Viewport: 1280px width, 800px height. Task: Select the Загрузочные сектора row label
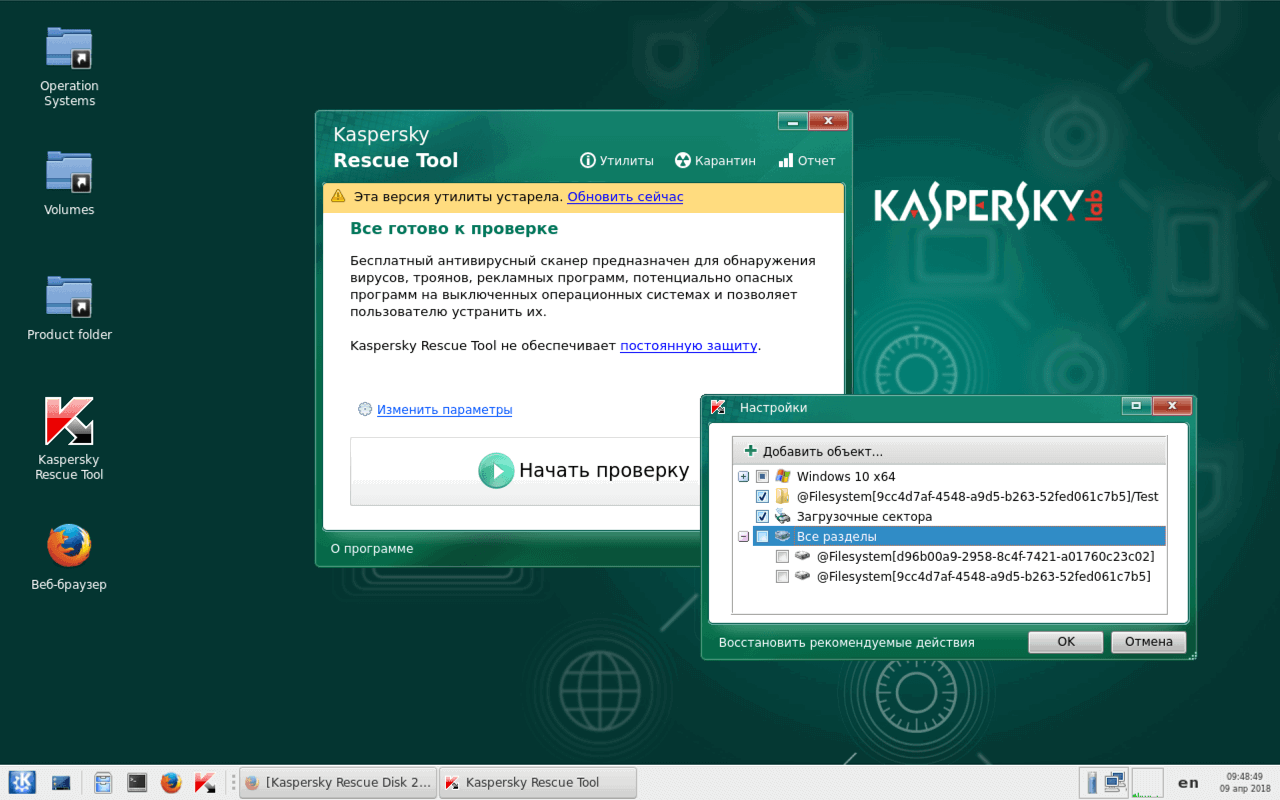[864, 517]
